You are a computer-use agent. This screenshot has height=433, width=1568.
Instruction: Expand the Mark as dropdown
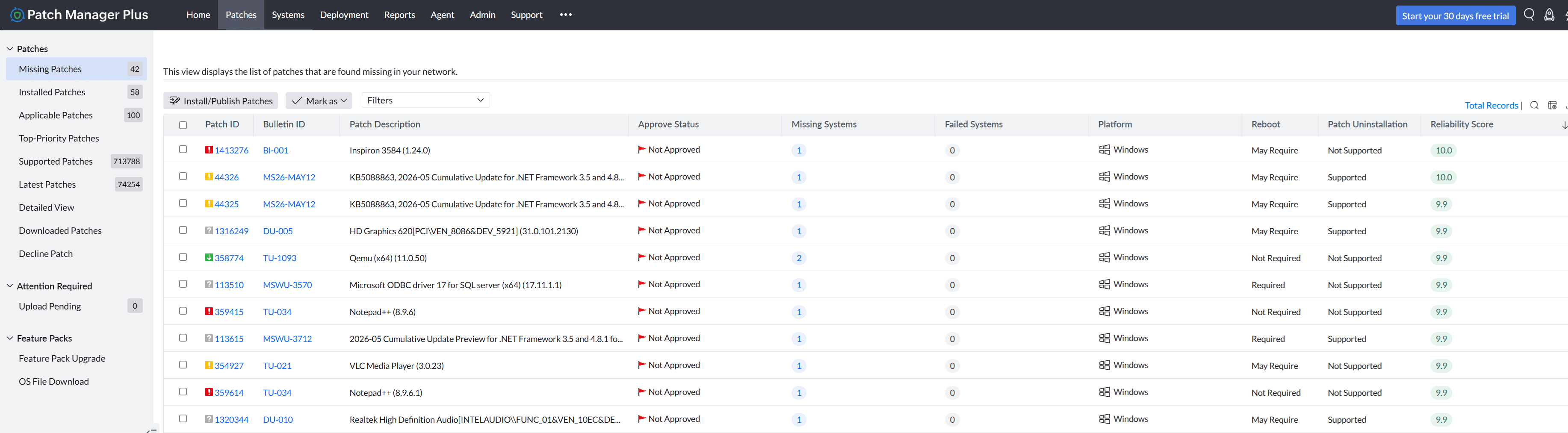point(319,101)
